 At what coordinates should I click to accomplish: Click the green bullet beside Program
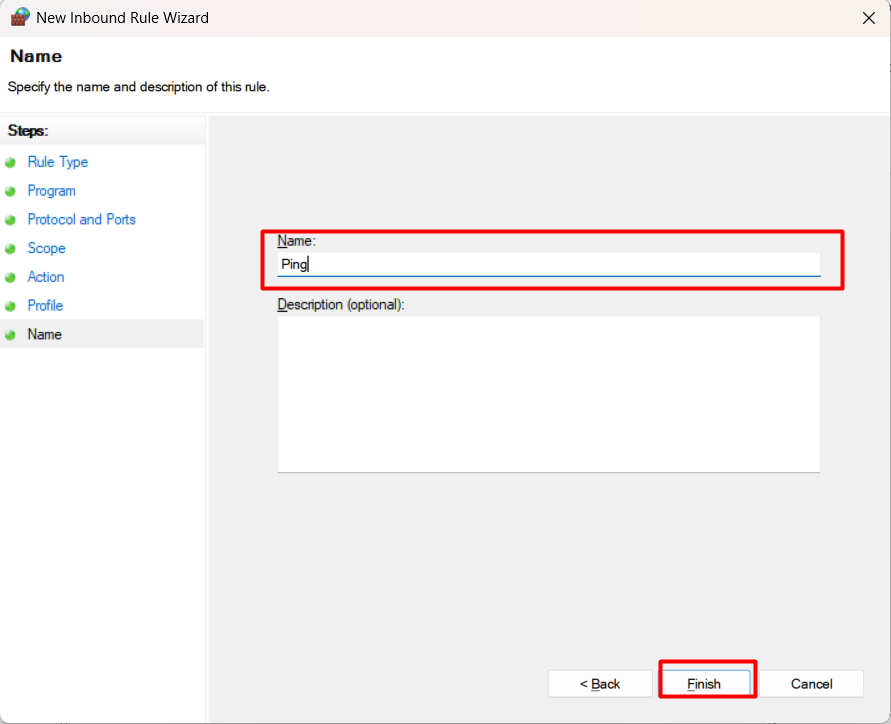pos(10,192)
